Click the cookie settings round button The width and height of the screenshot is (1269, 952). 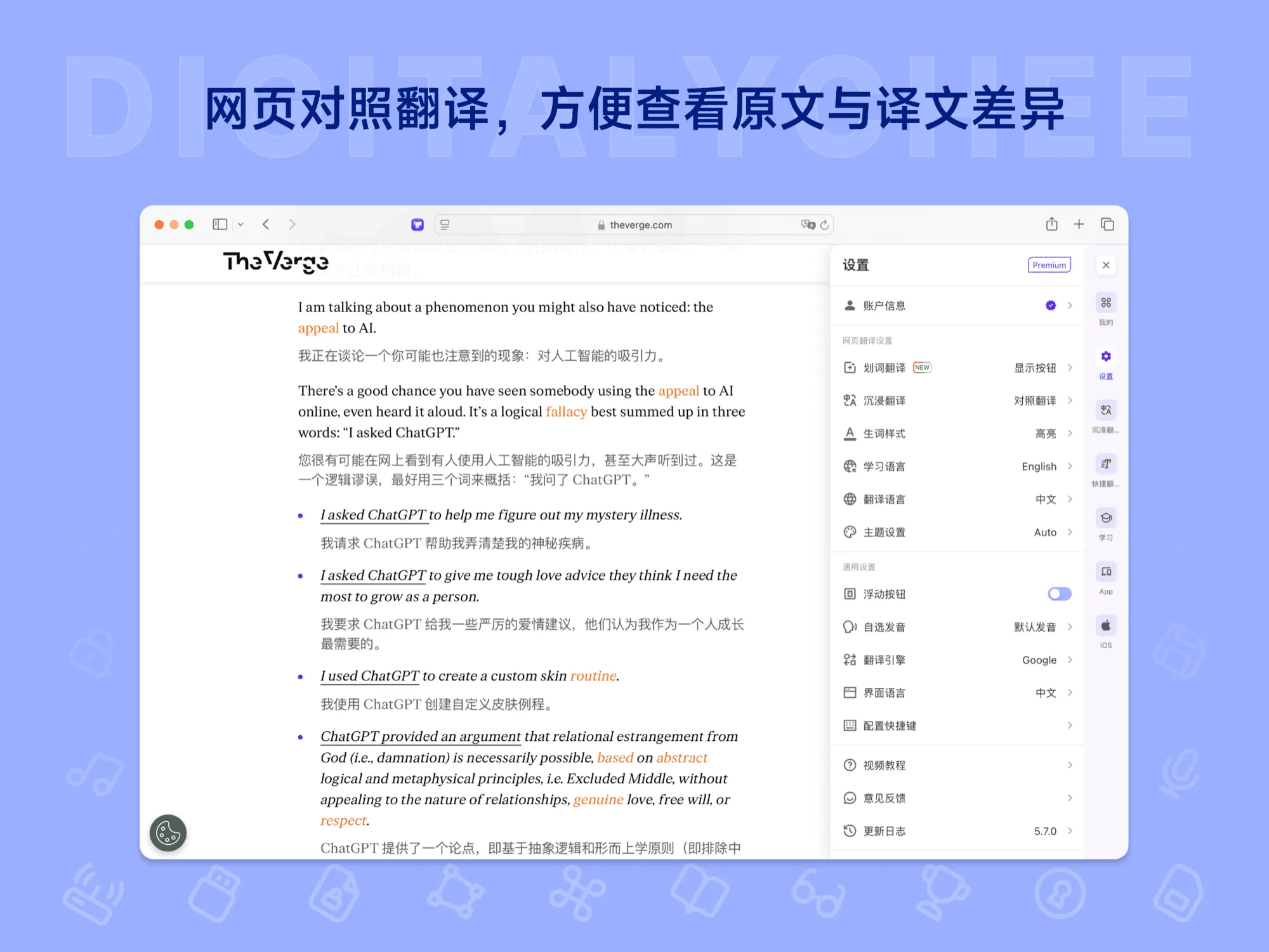tap(168, 833)
